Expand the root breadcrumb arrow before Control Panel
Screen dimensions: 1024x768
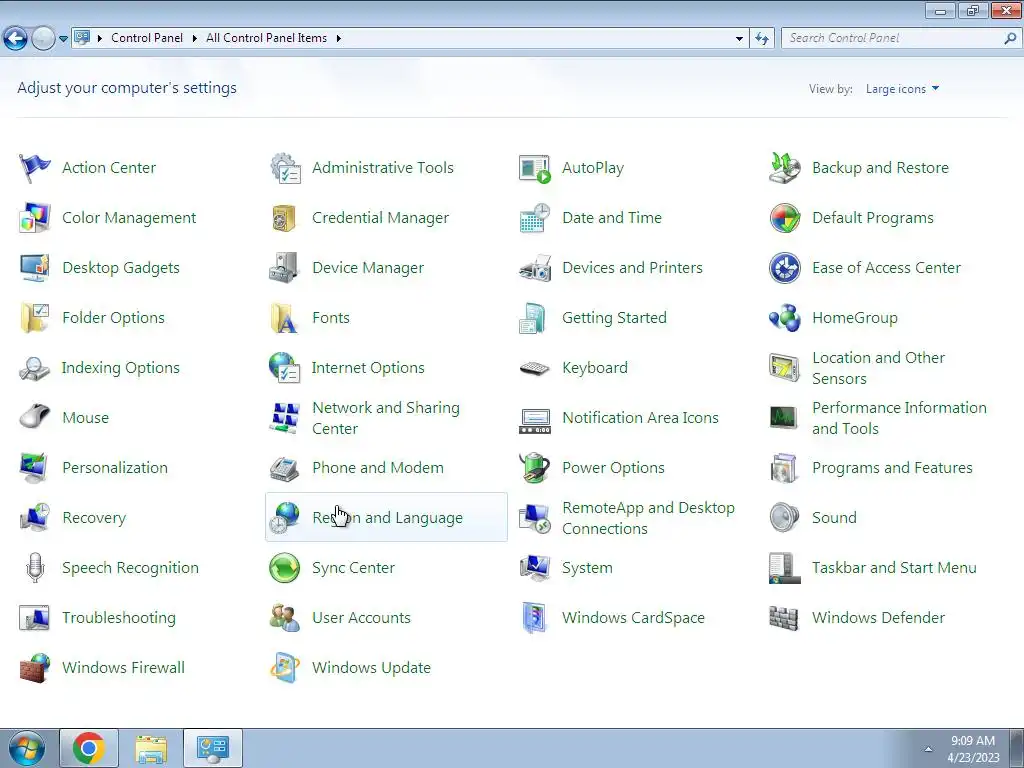click(x=100, y=39)
